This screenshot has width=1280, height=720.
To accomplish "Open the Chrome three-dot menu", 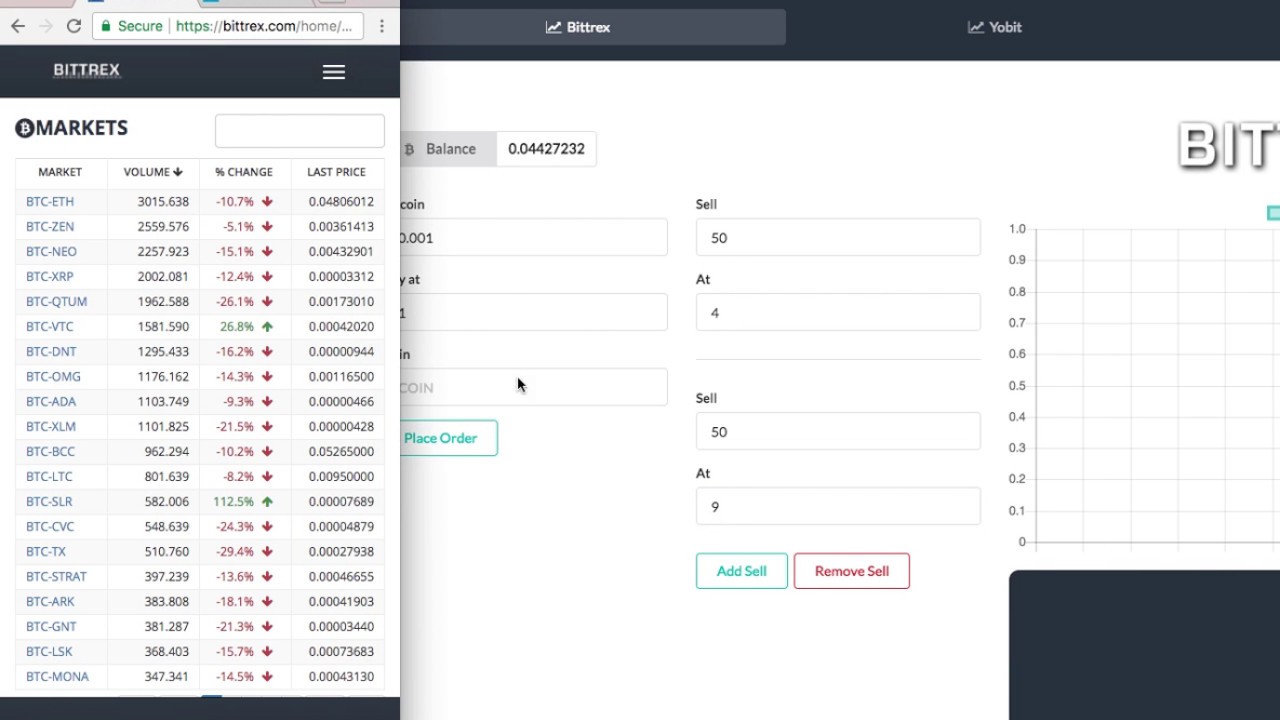I will click(381, 26).
